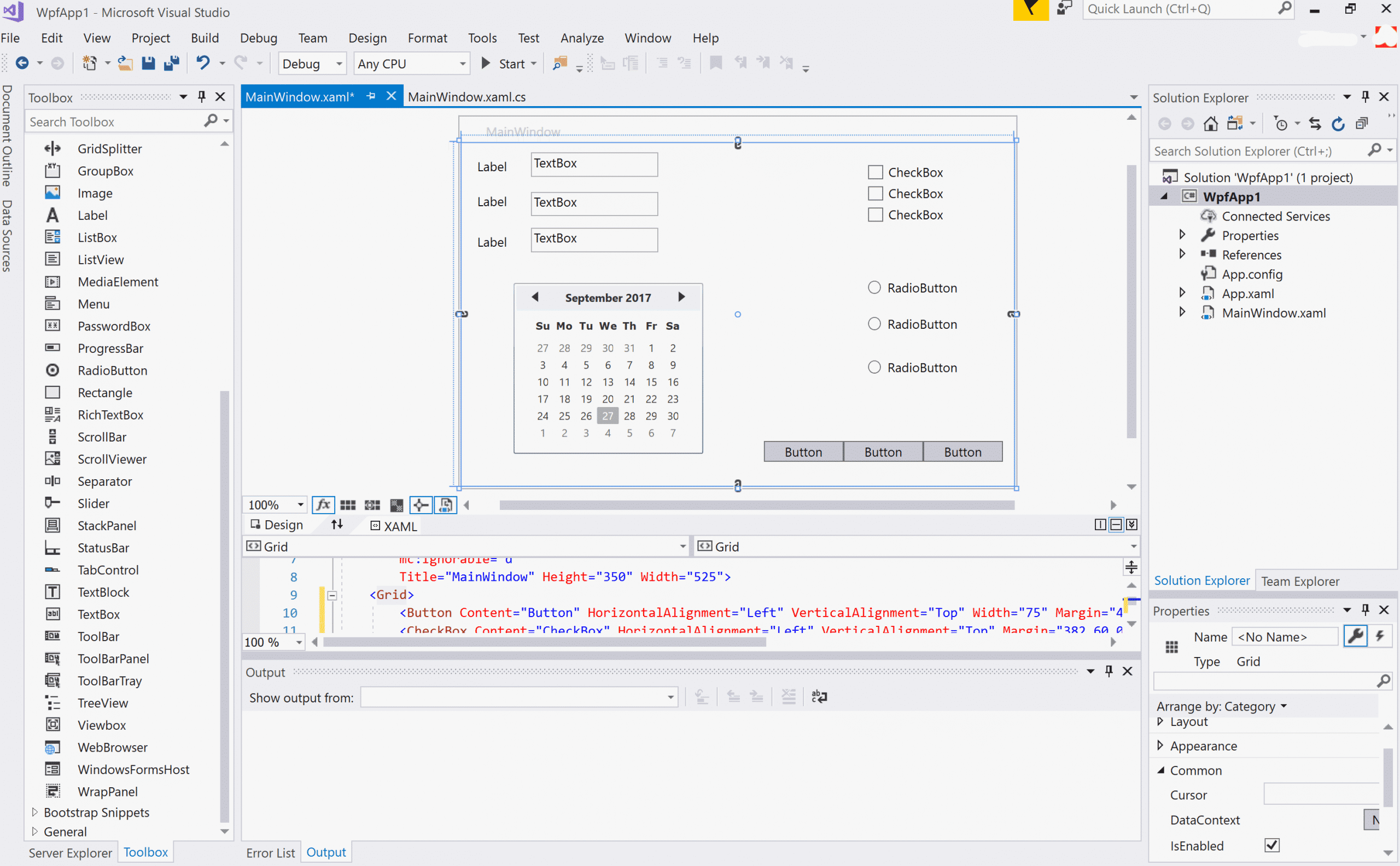Select September 15 in the calendar
The width and height of the screenshot is (1400, 866).
(651, 381)
